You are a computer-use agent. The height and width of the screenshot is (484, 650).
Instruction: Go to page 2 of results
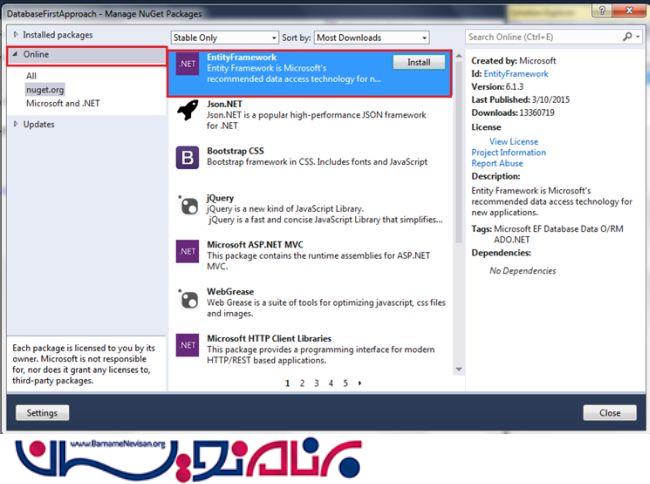point(302,382)
